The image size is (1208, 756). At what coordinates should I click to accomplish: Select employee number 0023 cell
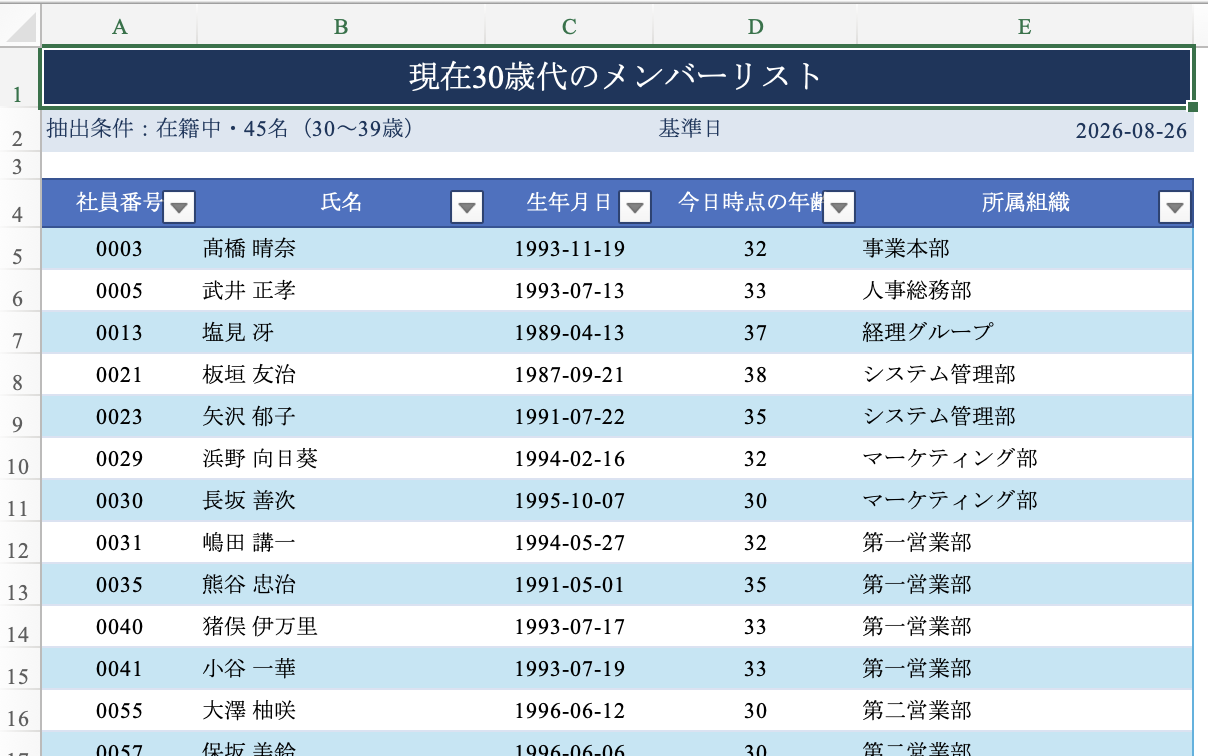coord(120,416)
